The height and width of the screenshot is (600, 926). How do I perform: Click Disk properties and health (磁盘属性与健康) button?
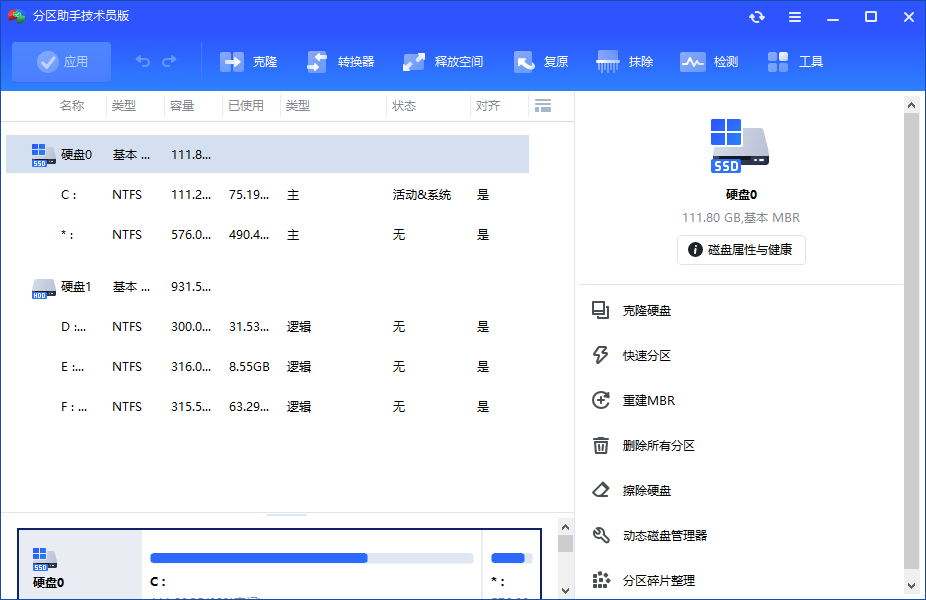[x=741, y=250]
